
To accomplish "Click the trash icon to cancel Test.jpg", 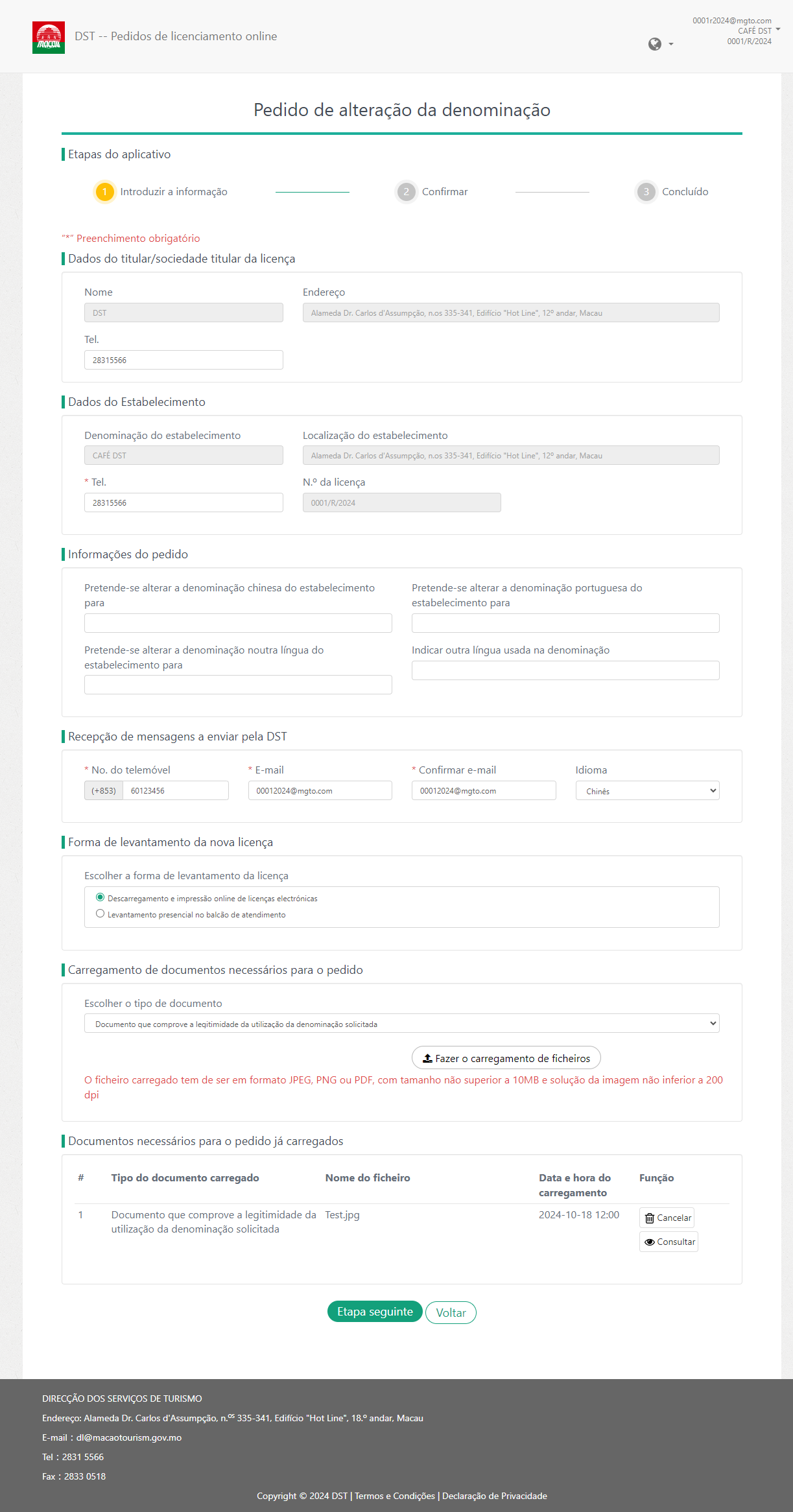I will tap(650, 1218).
